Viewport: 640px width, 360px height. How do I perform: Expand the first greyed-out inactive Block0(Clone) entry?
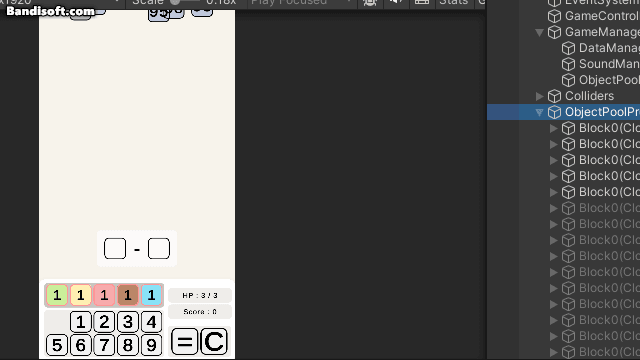pos(553,208)
